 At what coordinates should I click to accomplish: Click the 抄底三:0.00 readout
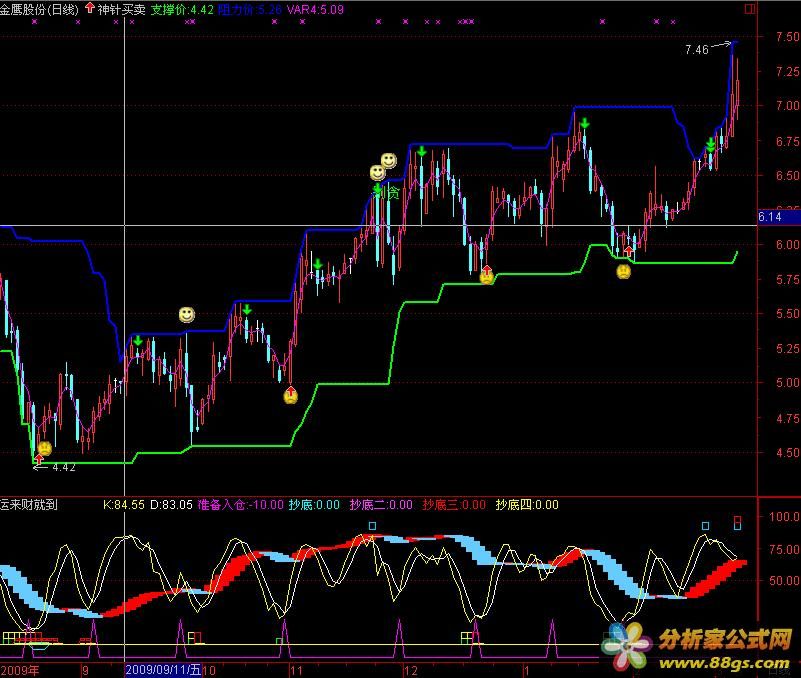coord(454,505)
